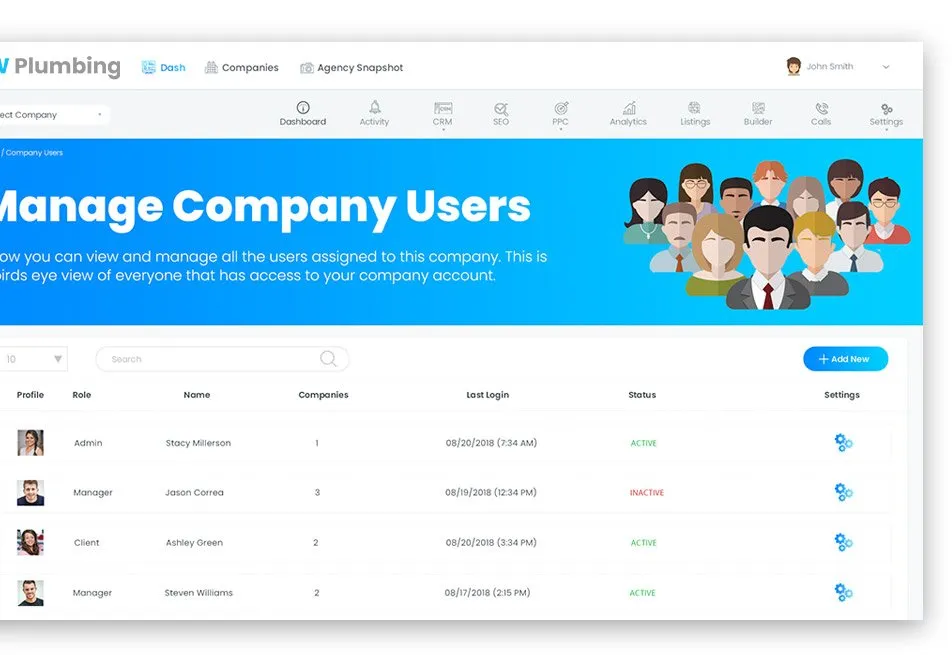Open the PPC target icon

pos(561,108)
